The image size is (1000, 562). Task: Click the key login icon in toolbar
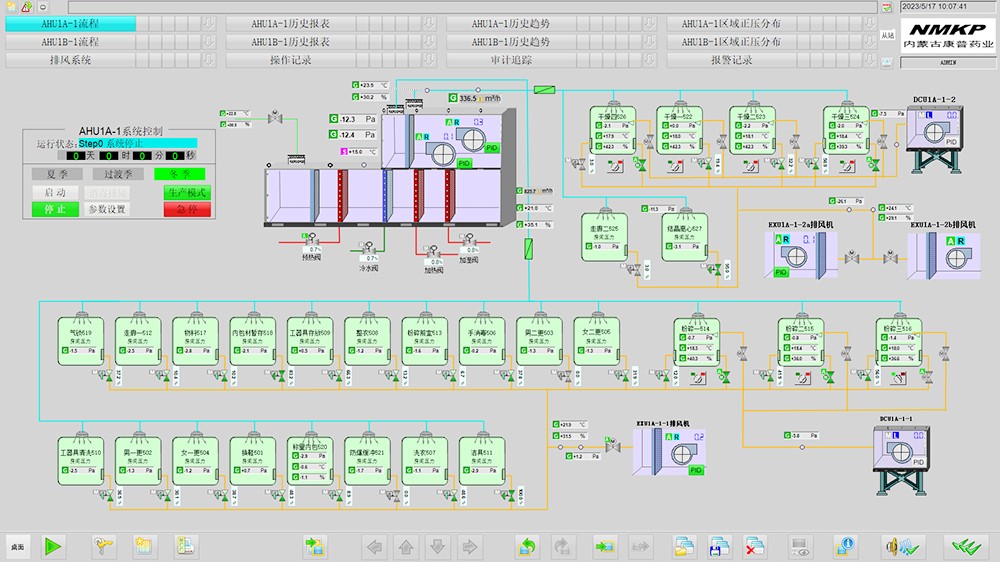tap(104, 546)
